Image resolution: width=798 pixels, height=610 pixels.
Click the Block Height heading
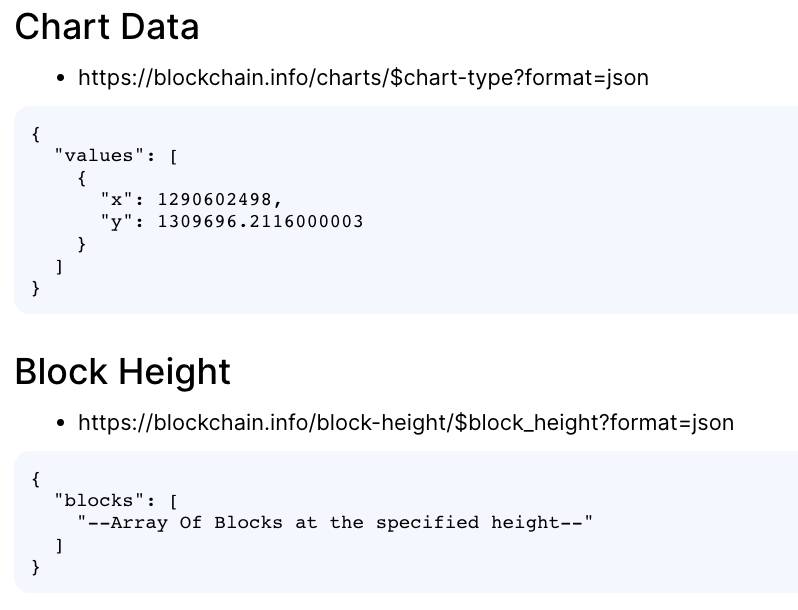click(123, 372)
